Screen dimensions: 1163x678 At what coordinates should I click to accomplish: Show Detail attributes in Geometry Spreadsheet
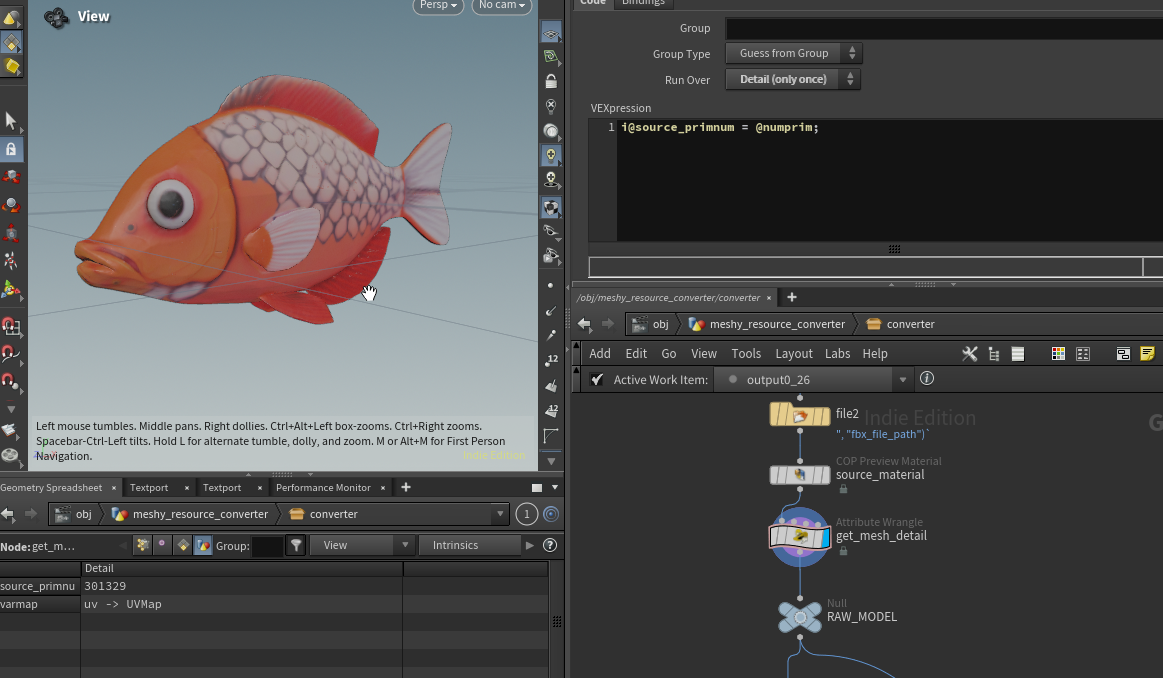pyautogui.click(x=202, y=545)
